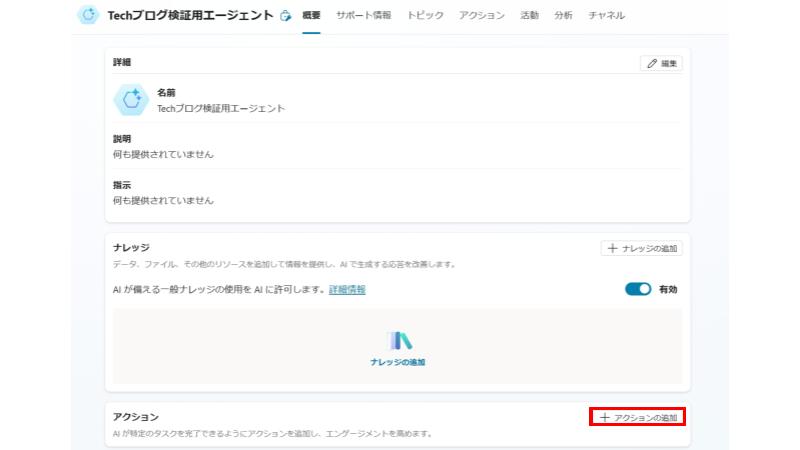Screen dimensions: 800x450
Task: Click the small icon beside agent title
Action: pyautogui.click(x=286, y=16)
